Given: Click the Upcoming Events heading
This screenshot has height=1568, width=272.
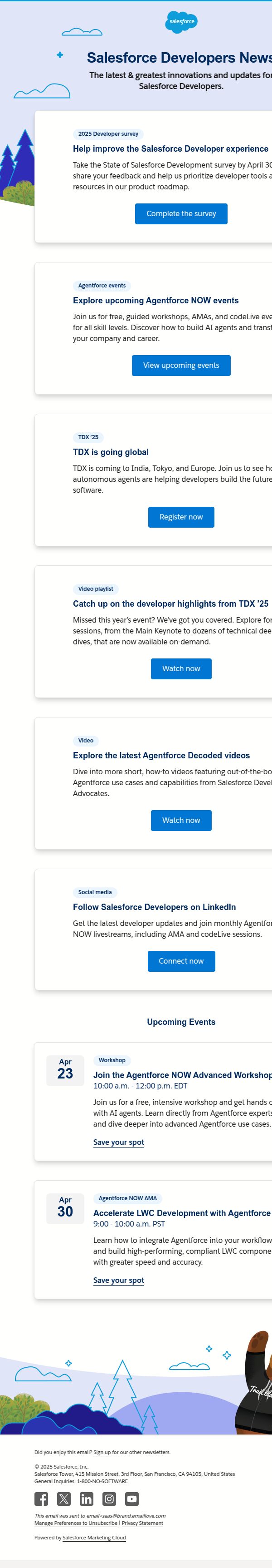Looking at the screenshot, I should pyautogui.click(x=181, y=1021).
